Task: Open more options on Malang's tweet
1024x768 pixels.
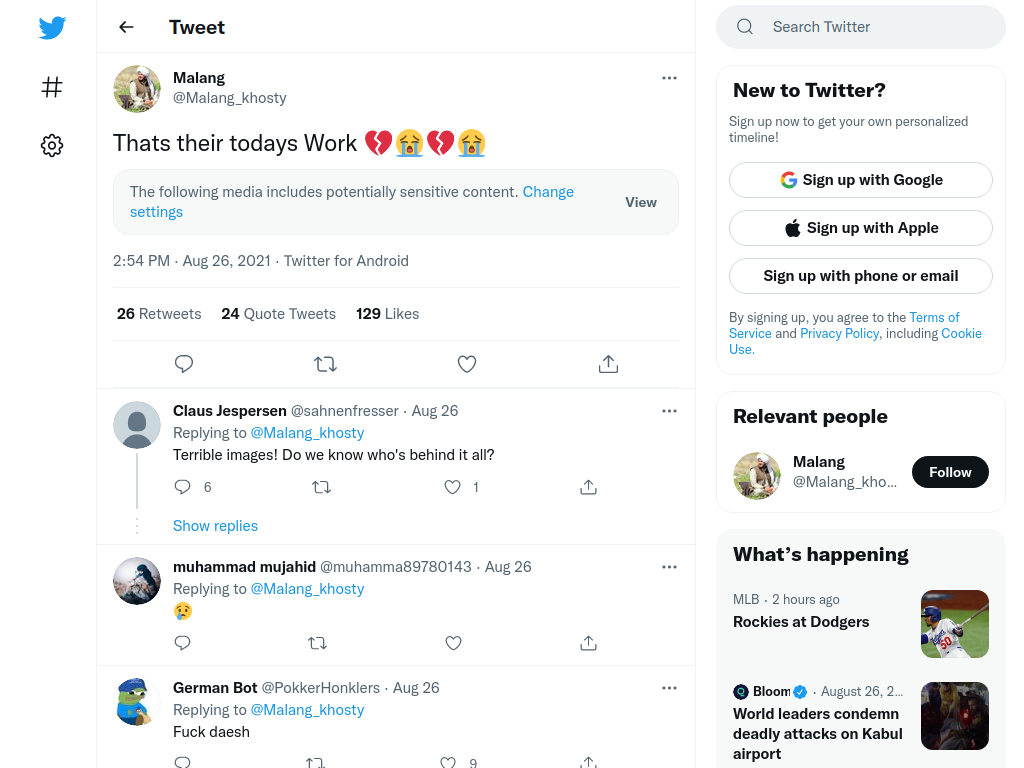Action: click(x=669, y=78)
